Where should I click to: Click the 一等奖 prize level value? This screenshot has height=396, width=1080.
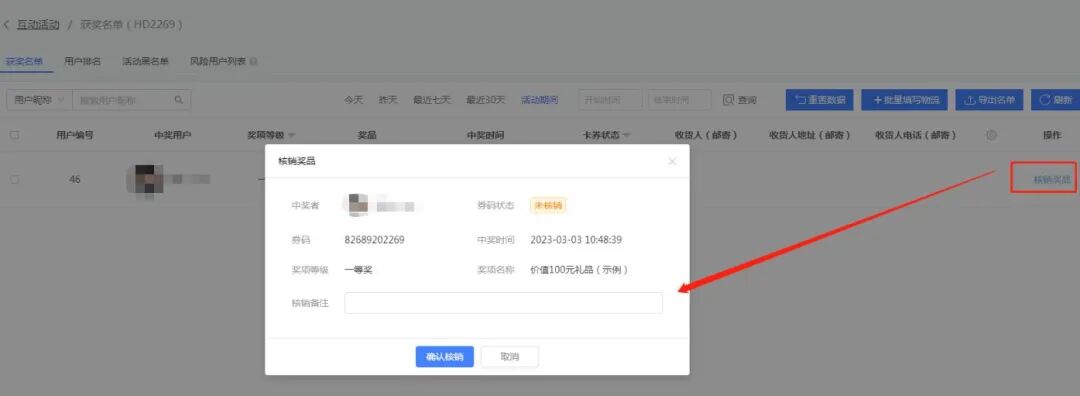point(358,270)
